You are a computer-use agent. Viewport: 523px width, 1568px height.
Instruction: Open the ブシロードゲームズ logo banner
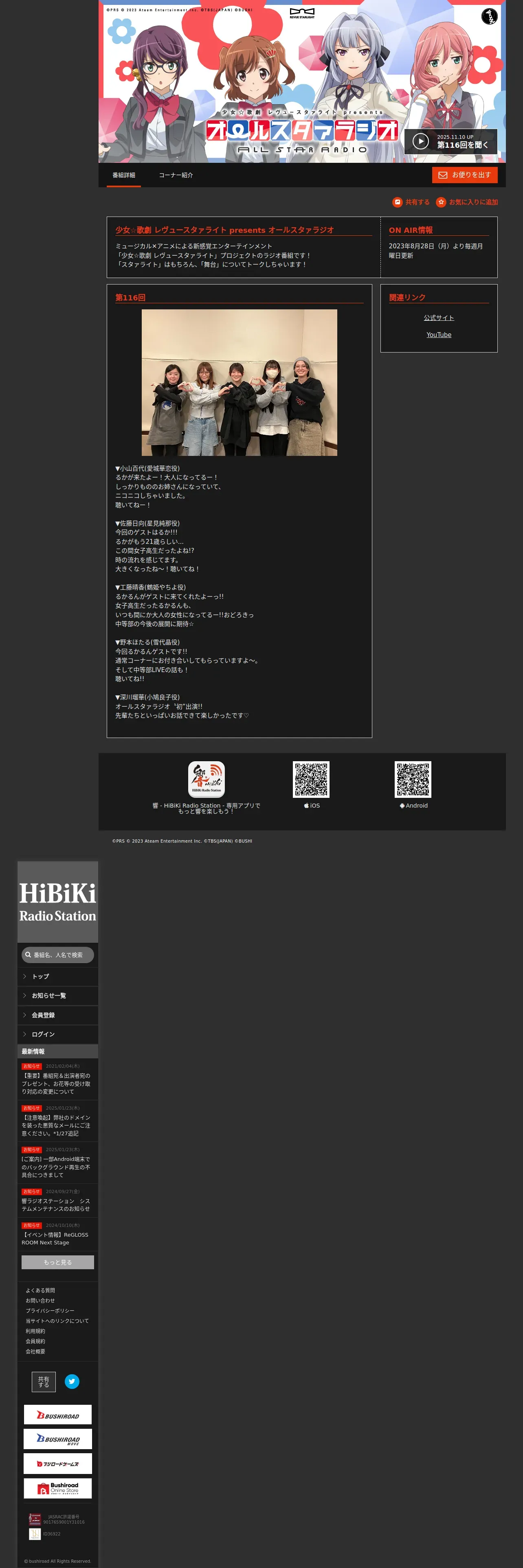[58, 1463]
